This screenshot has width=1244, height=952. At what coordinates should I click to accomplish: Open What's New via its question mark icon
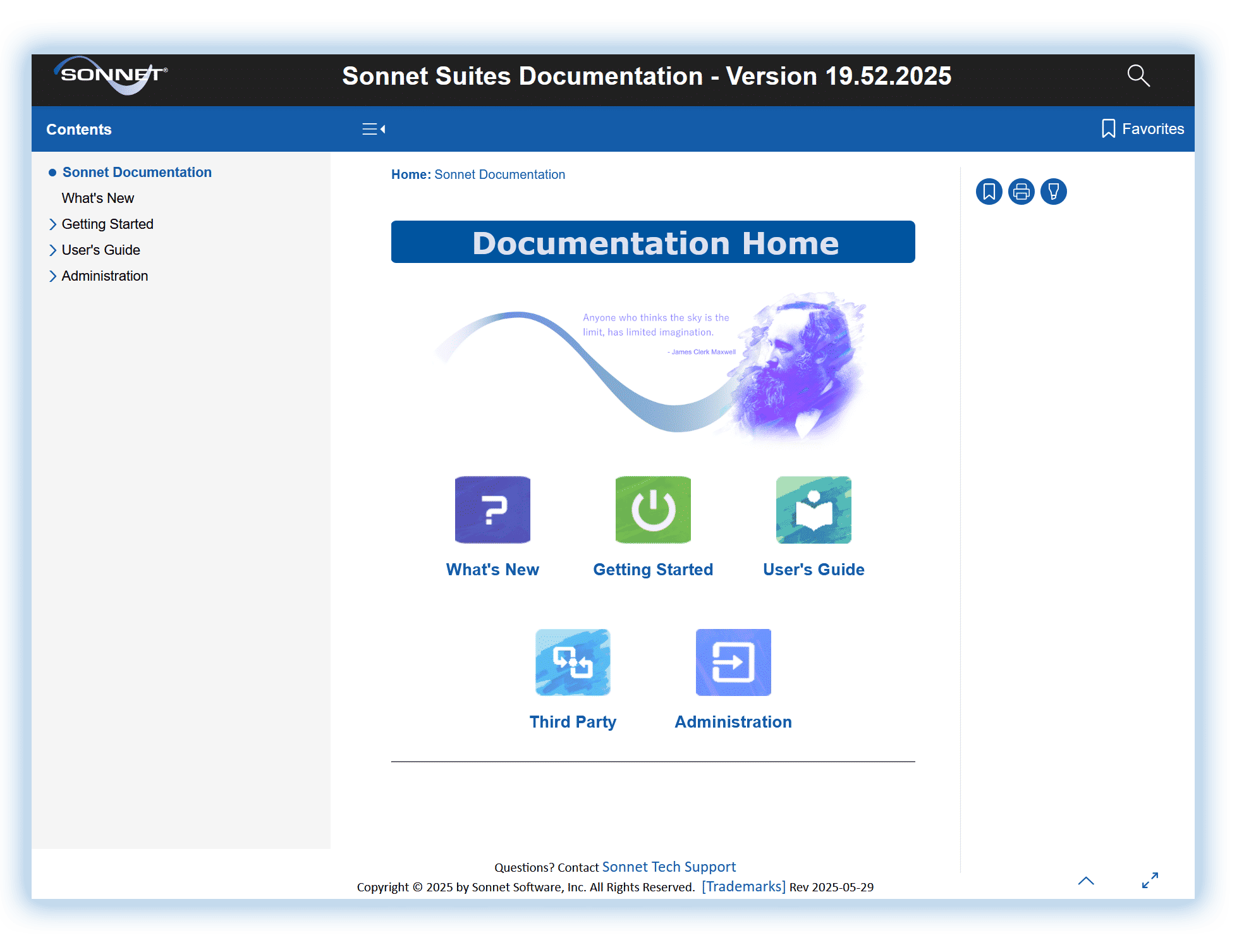coord(492,510)
